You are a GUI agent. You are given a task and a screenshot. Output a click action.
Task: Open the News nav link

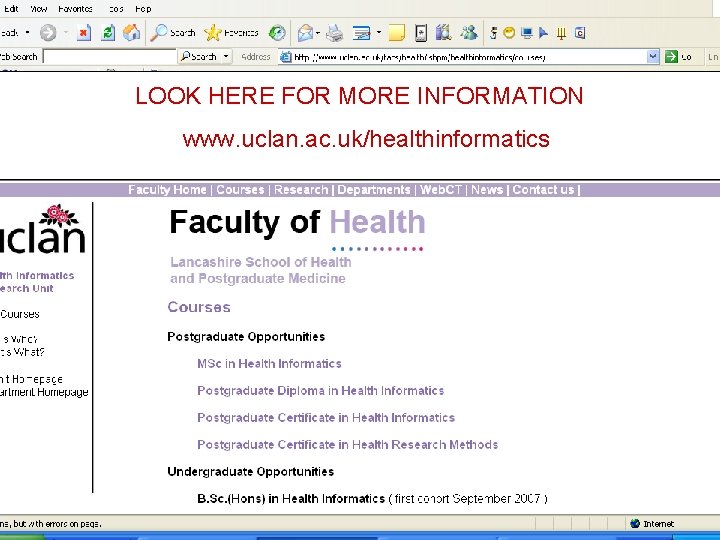coord(487,190)
